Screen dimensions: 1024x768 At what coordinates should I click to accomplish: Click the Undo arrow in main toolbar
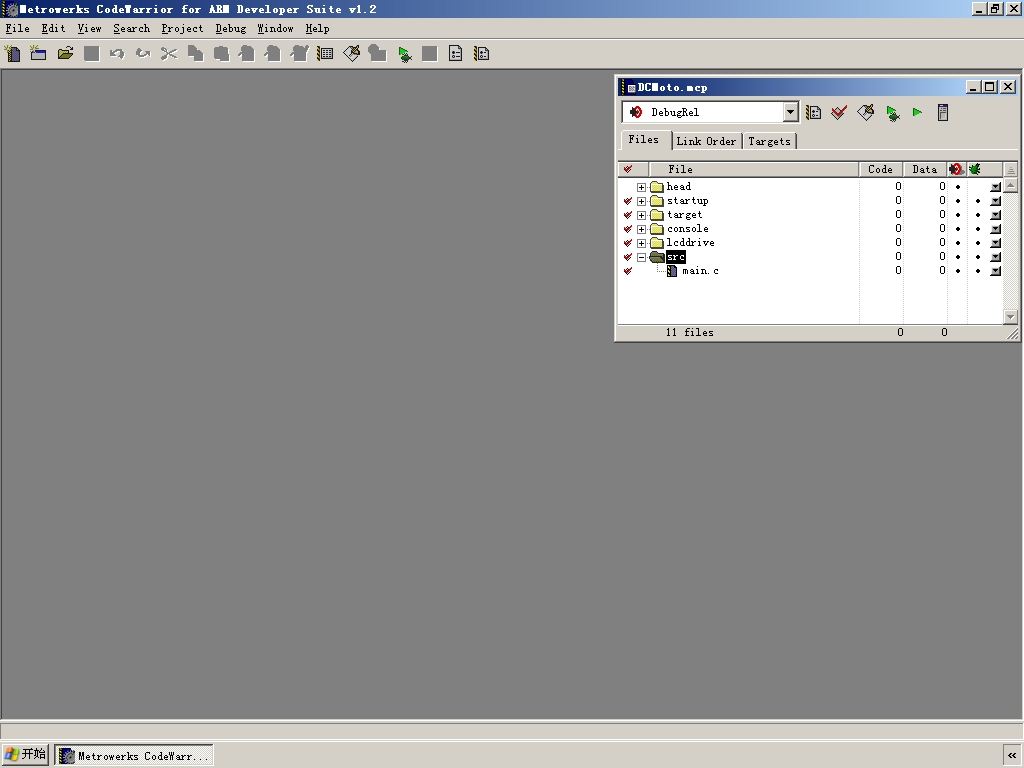[x=117, y=54]
